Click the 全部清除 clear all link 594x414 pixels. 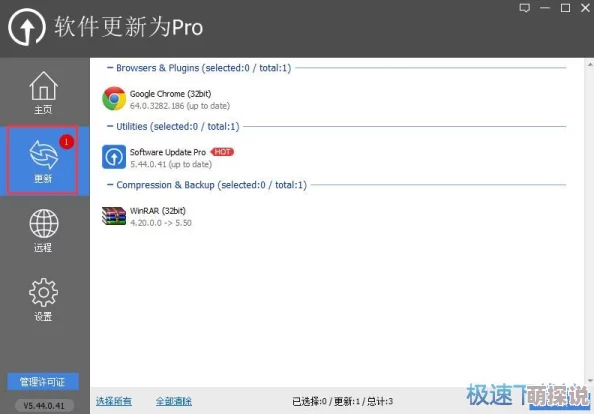(174, 401)
